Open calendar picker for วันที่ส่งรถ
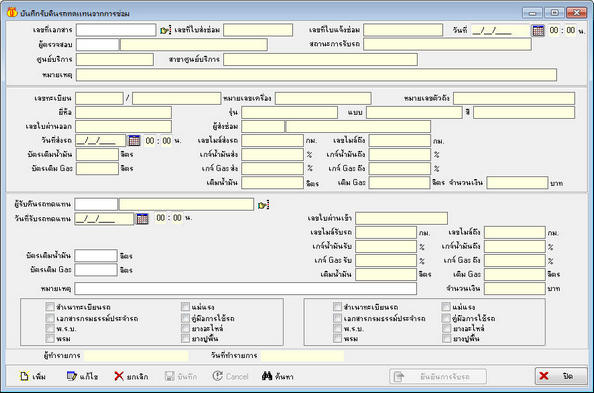This screenshot has height=393, width=594. pyautogui.click(x=134, y=141)
